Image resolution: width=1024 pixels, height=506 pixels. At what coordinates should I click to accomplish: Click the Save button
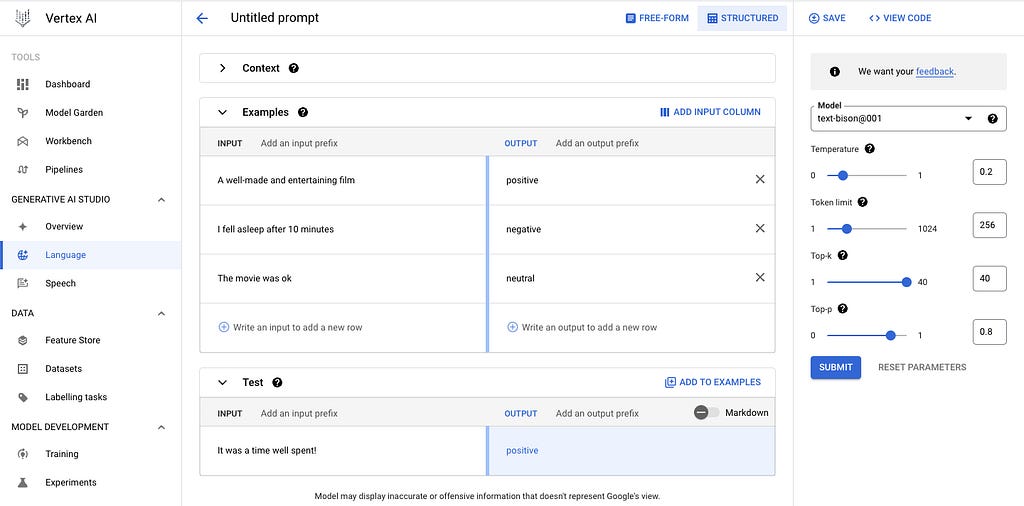(827, 18)
